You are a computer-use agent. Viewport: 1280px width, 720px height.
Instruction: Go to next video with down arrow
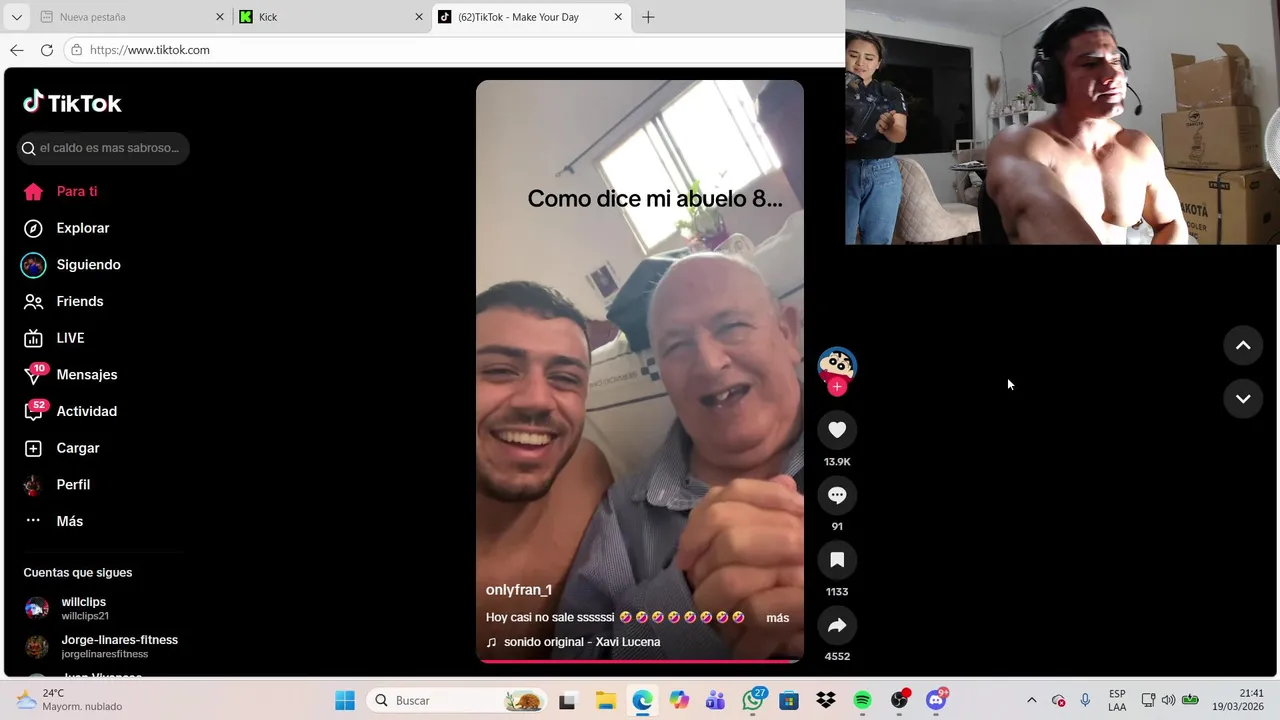click(x=1243, y=398)
